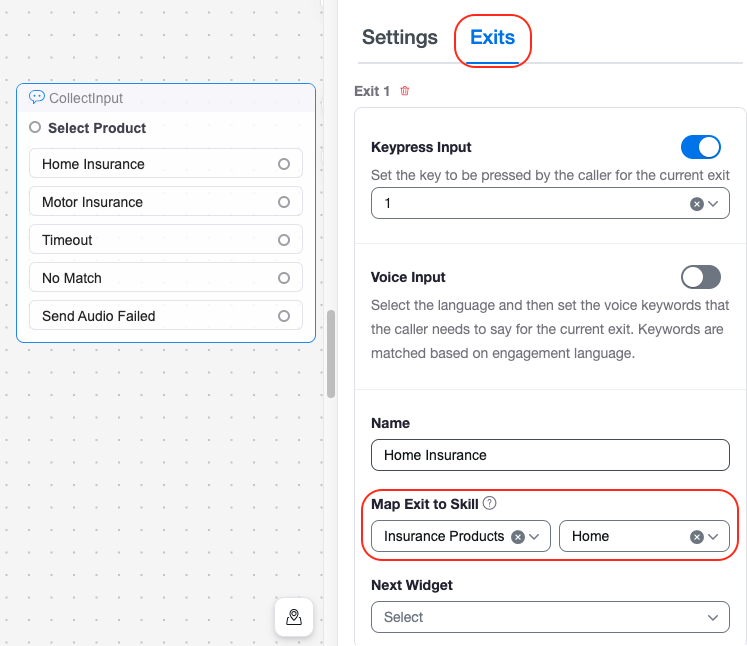The width and height of the screenshot is (747, 646).
Task: Clear the Insurance Products skill selection
Action: tap(518, 536)
